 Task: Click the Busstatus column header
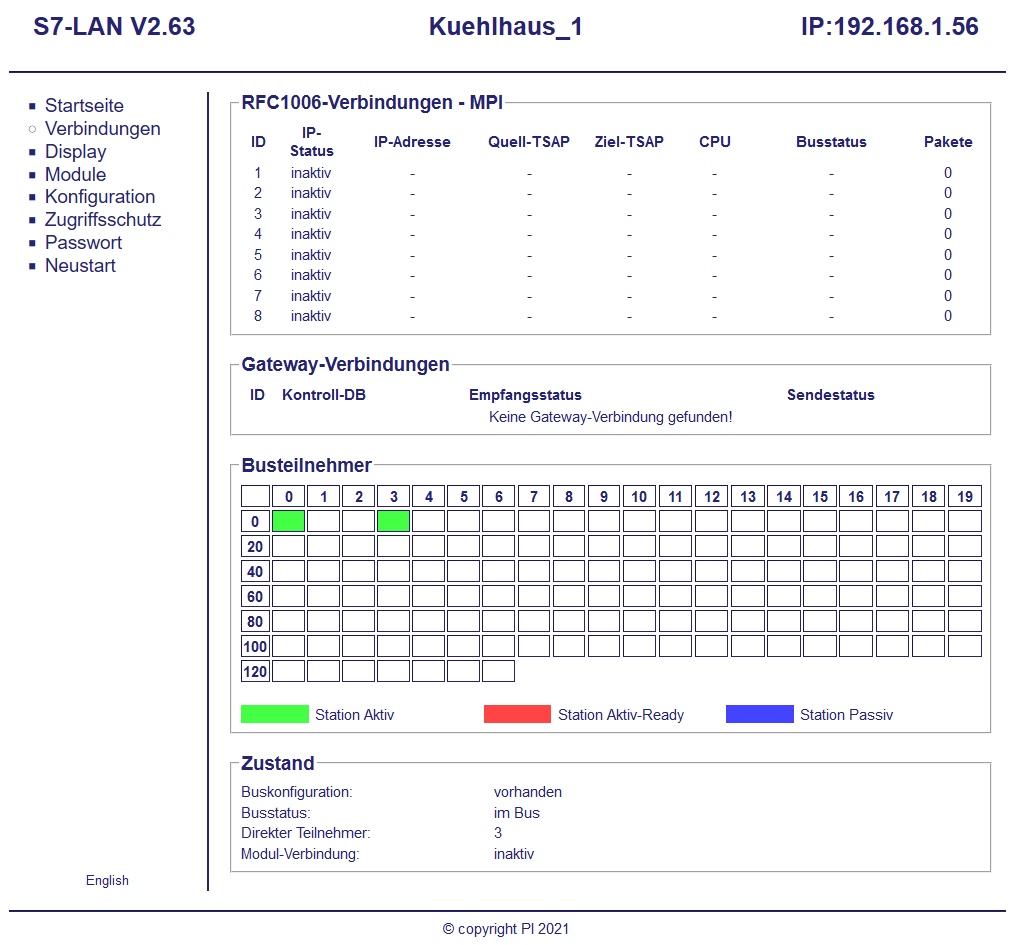[831, 142]
